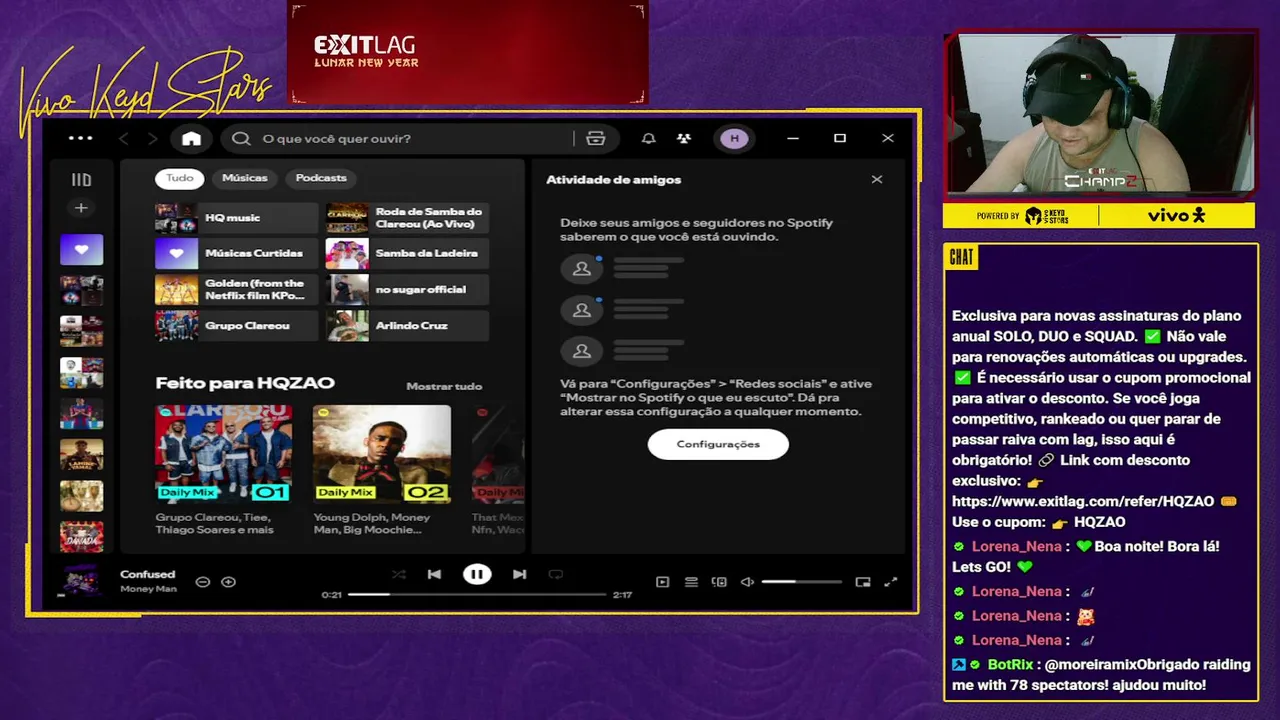Go forward with the right arrow
1280x720 pixels.
(152, 139)
